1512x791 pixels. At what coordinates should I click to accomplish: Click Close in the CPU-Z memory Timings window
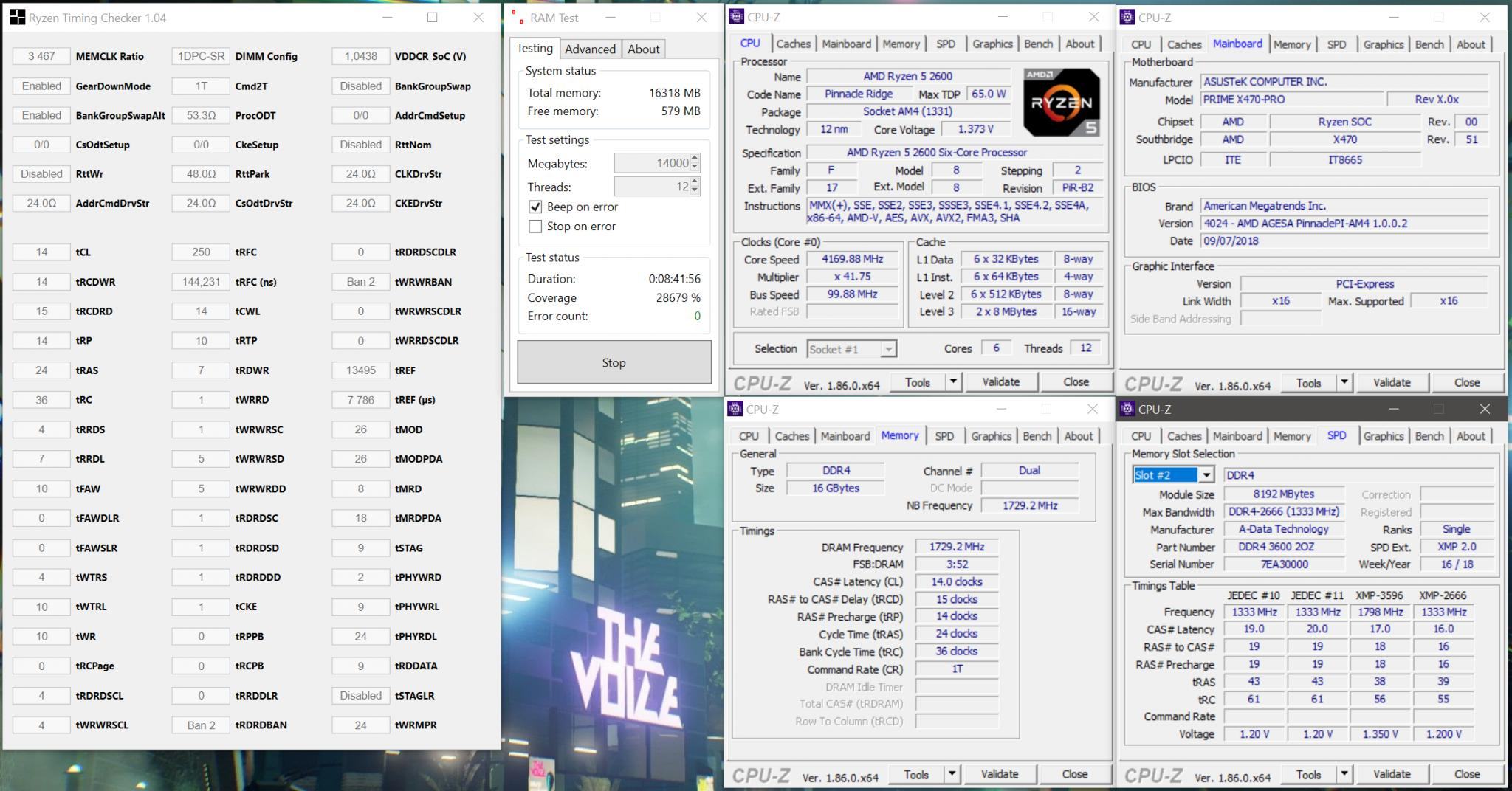pyautogui.click(x=1075, y=774)
